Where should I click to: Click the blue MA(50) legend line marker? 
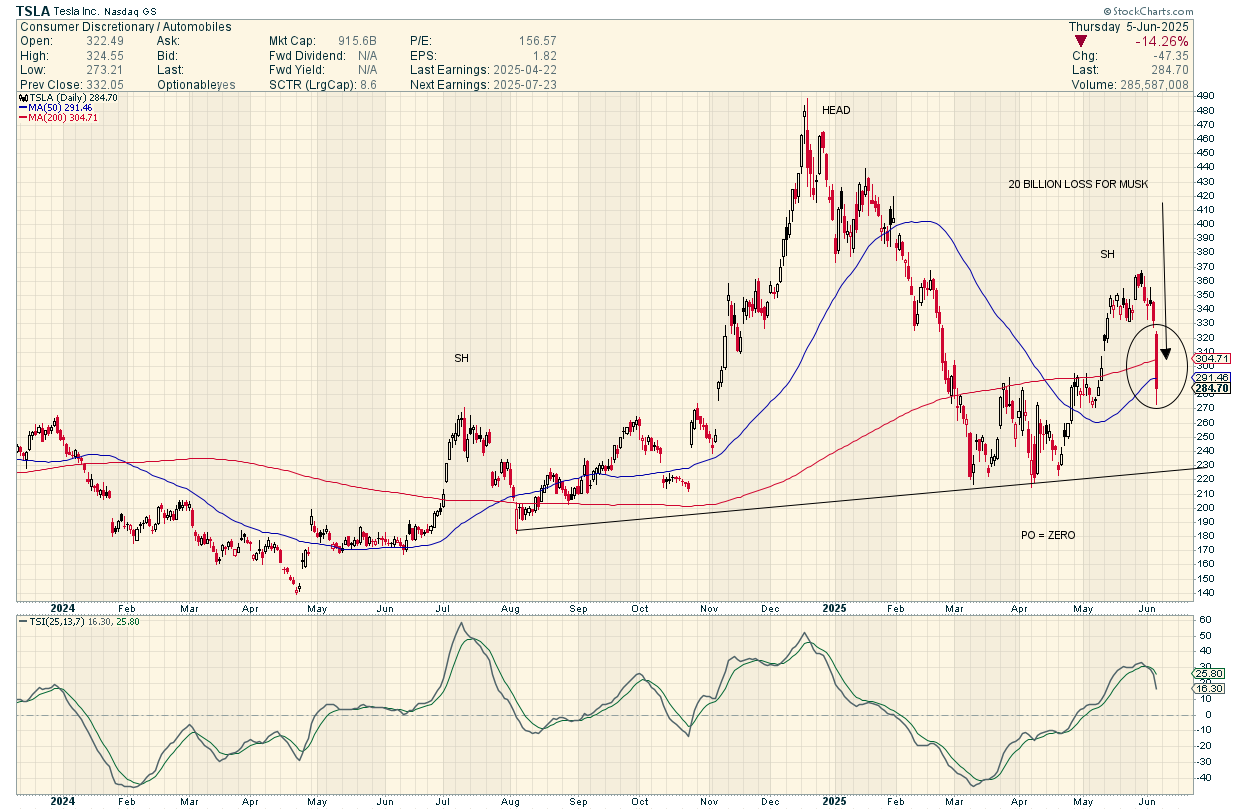point(23,107)
